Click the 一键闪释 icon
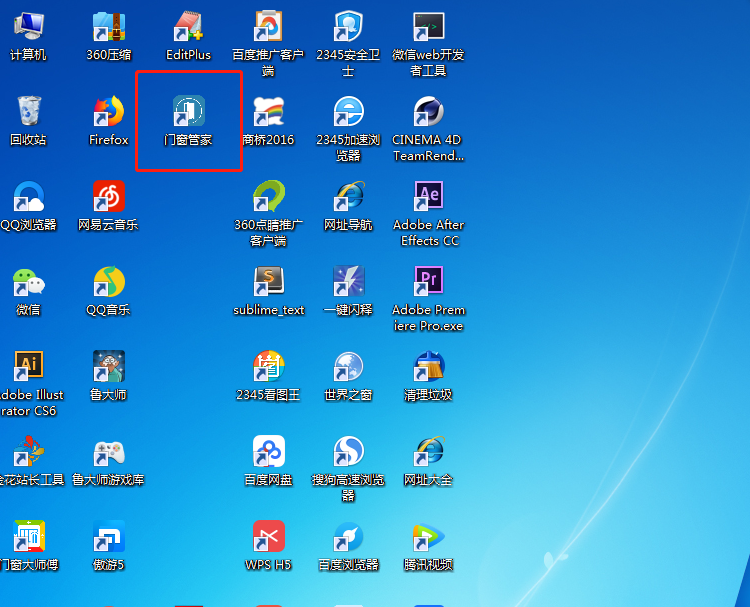Viewport: 750px width, 607px height. click(348, 281)
